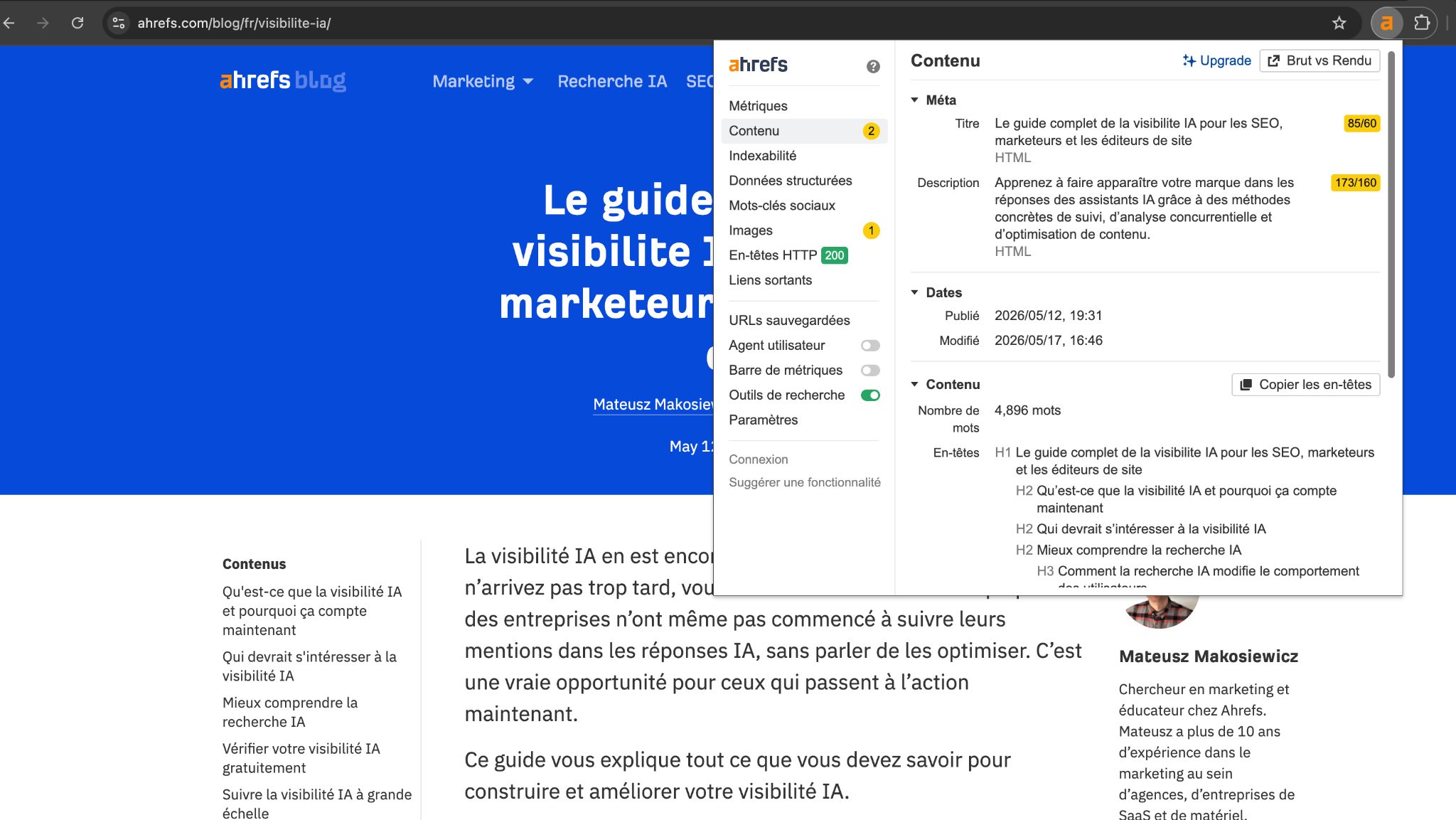Screen dimensions: 1456x820
Task: Go to 'Mieux comprendre la recherche IA' contents link
Action: tap(290, 712)
